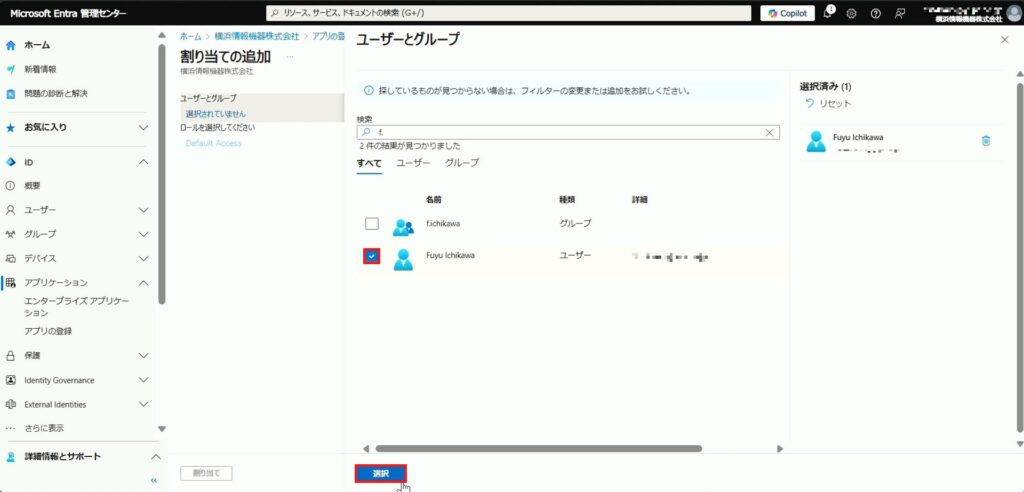Screen dimensions: 1024x492
Task: Click the f.ichikawa group icon
Action: pyautogui.click(x=403, y=227)
